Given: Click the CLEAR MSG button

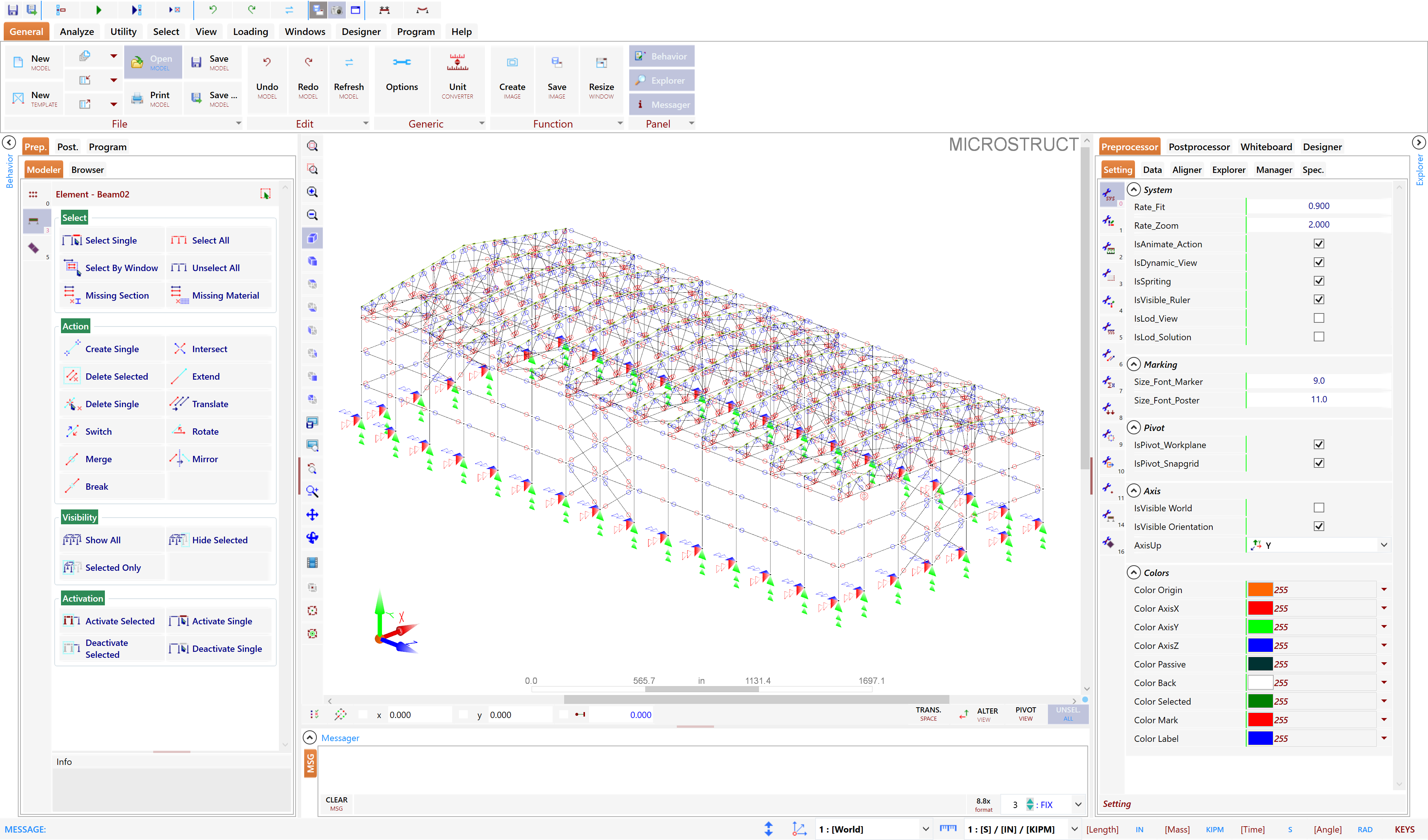Looking at the screenshot, I should click(337, 804).
